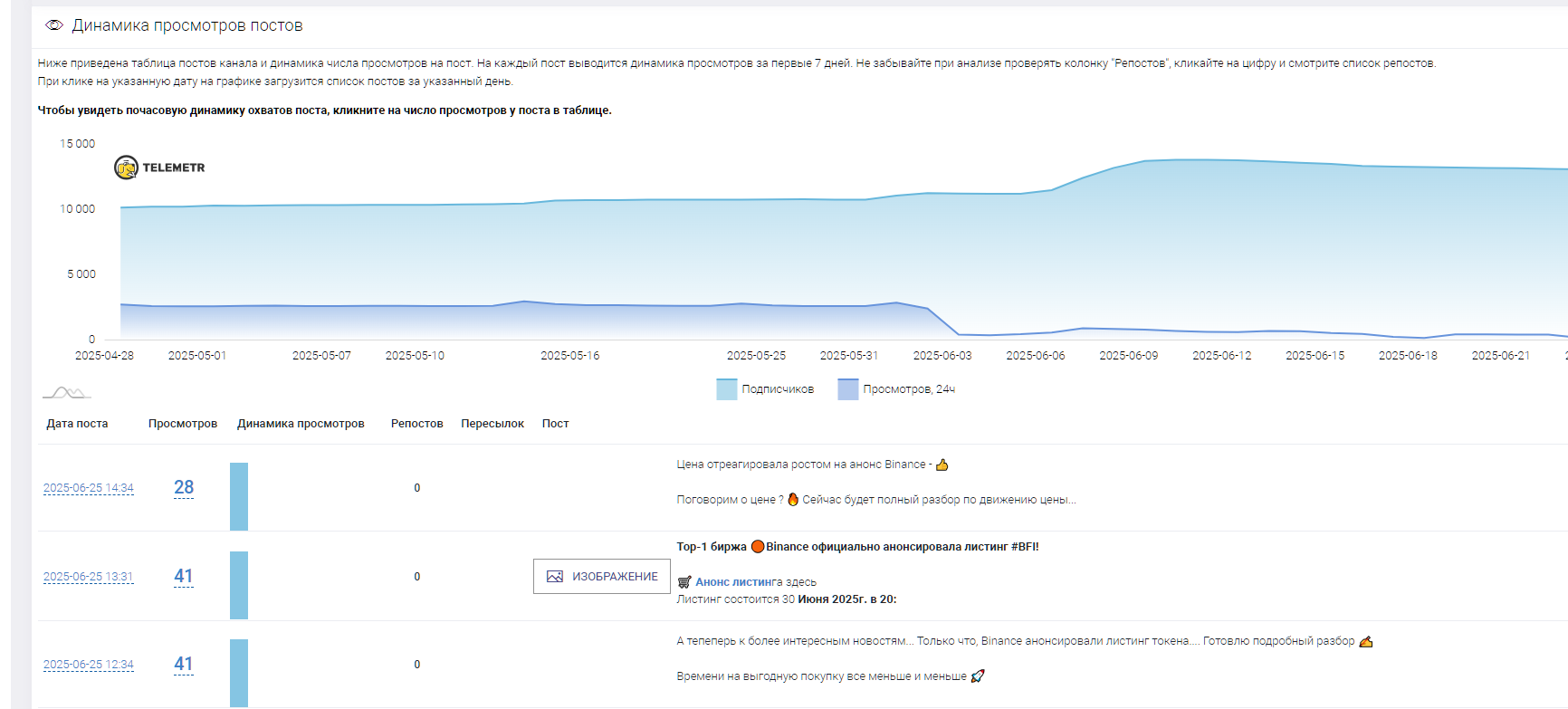Select date 2025-06-12 on the chart axis

(x=1222, y=356)
